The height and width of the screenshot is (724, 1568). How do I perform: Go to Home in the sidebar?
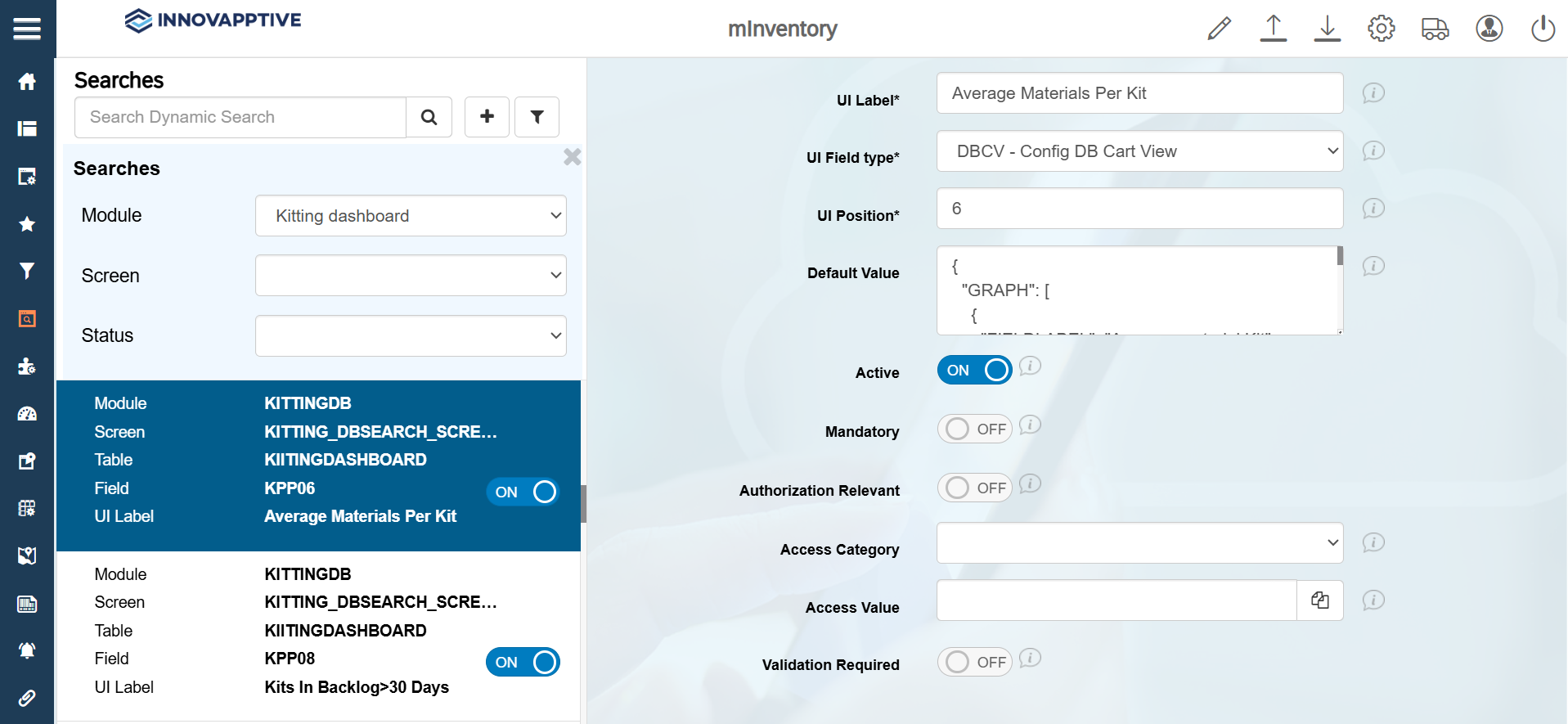coord(27,82)
